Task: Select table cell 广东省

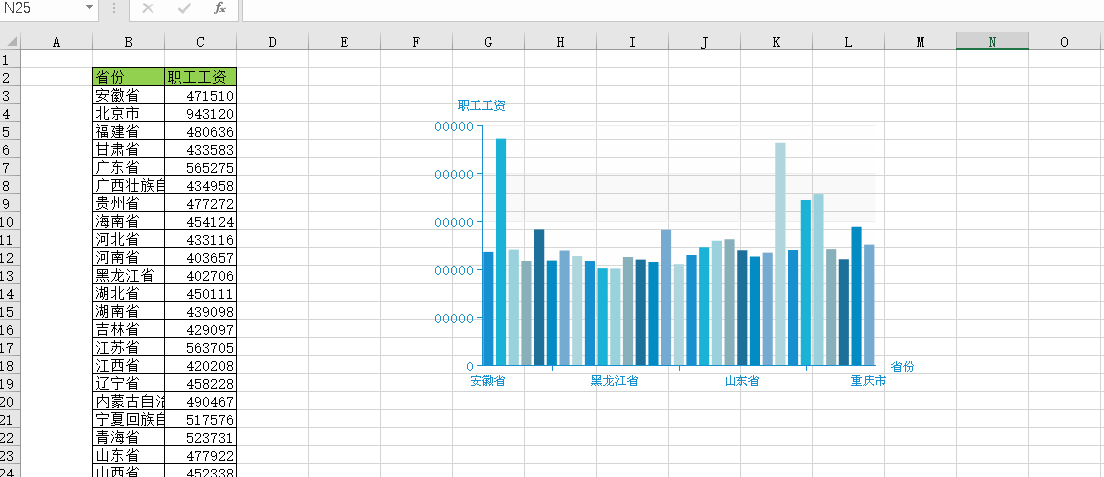Action: (128, 167)
